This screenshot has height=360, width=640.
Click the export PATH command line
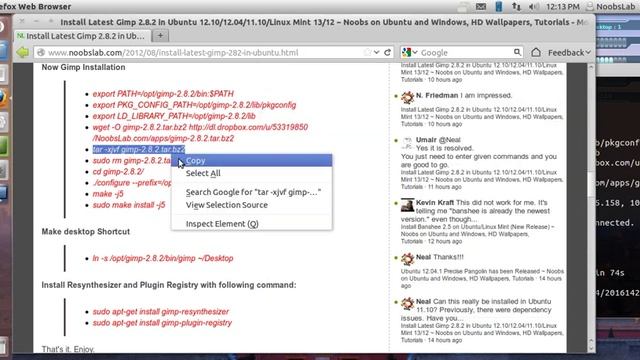pos(163,94)
